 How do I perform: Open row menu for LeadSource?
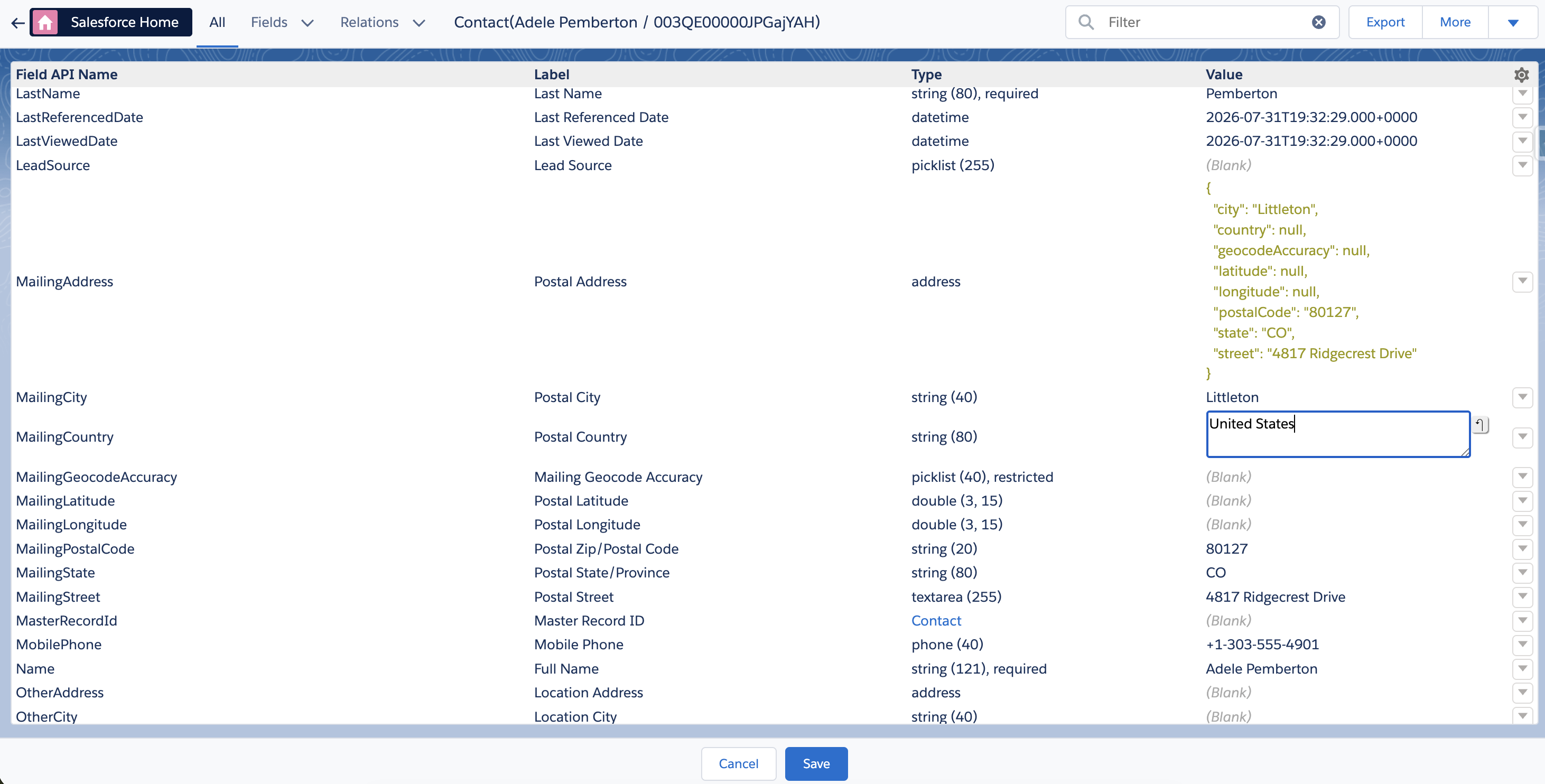(1522, 165)
